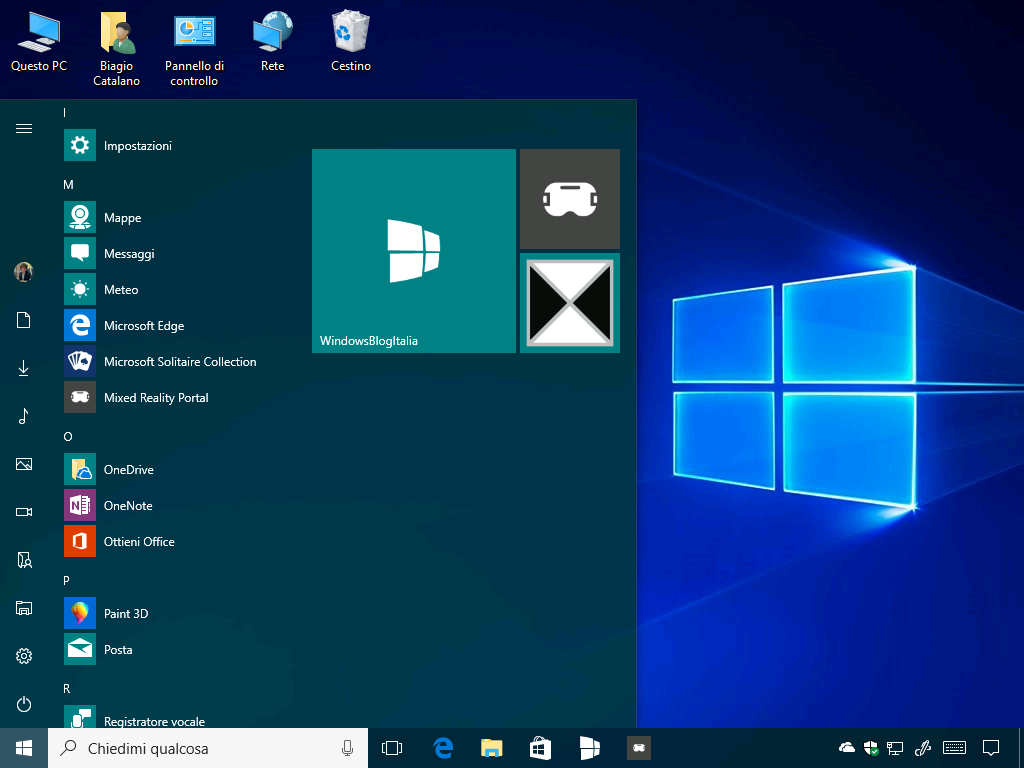Open Windows Ink Workspace pen icon
This screenshot has height=768, width=1024.
[x=922, y=748]
